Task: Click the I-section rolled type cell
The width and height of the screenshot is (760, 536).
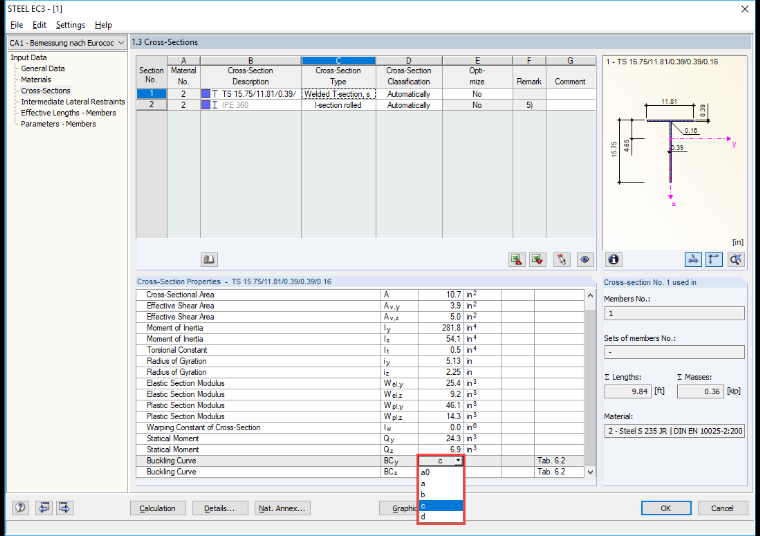Action: (x=338, y=105)
